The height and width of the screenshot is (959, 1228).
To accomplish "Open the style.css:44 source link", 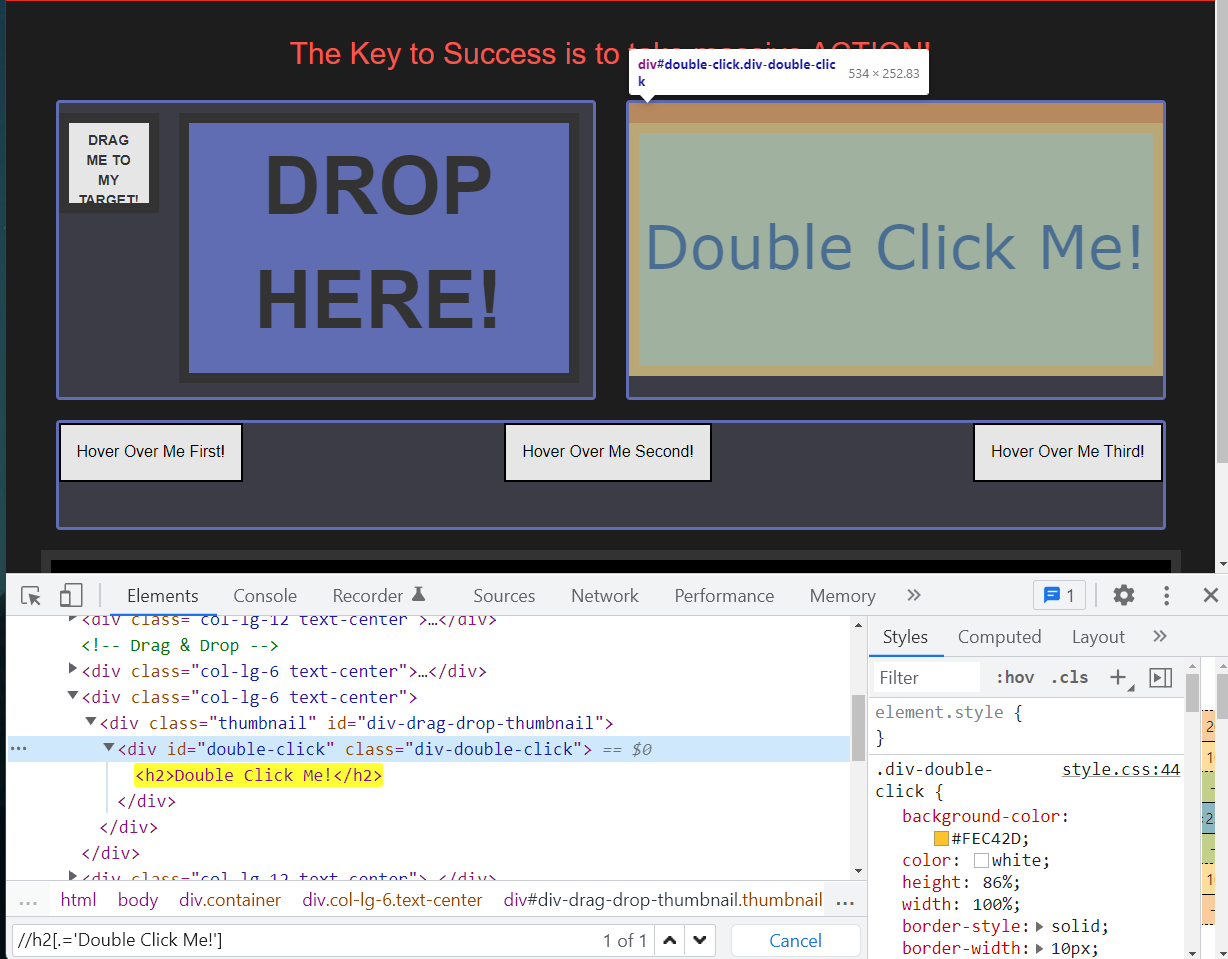I will point(1120,770).
